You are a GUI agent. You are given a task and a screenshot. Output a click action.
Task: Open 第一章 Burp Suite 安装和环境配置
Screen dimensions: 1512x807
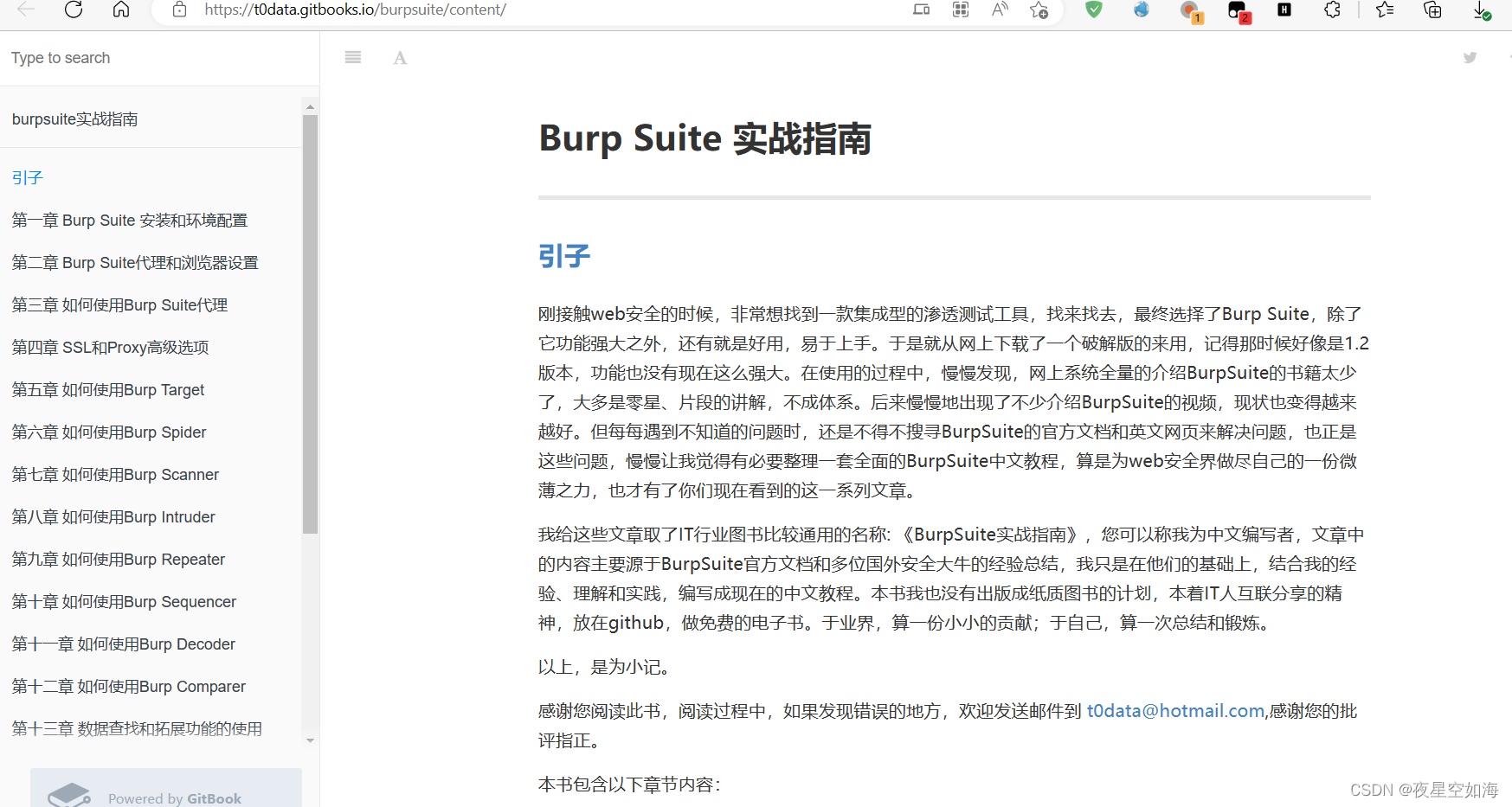pos(130,221)
